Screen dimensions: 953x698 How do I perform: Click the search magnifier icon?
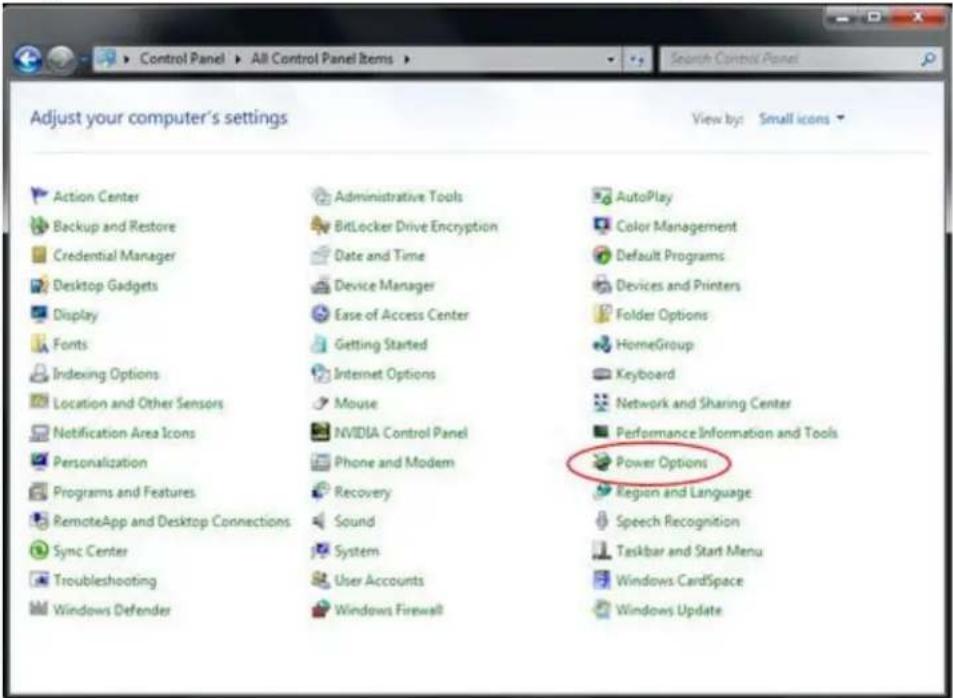click(928, 59)
